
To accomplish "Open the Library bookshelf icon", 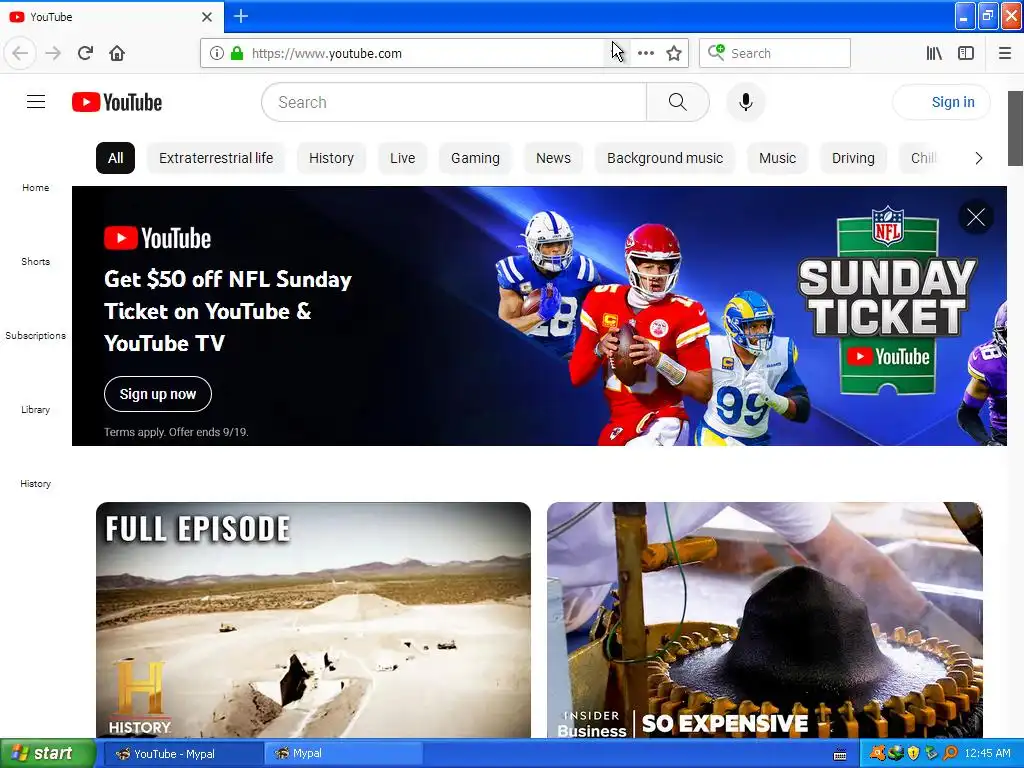I will coord(934,53).
